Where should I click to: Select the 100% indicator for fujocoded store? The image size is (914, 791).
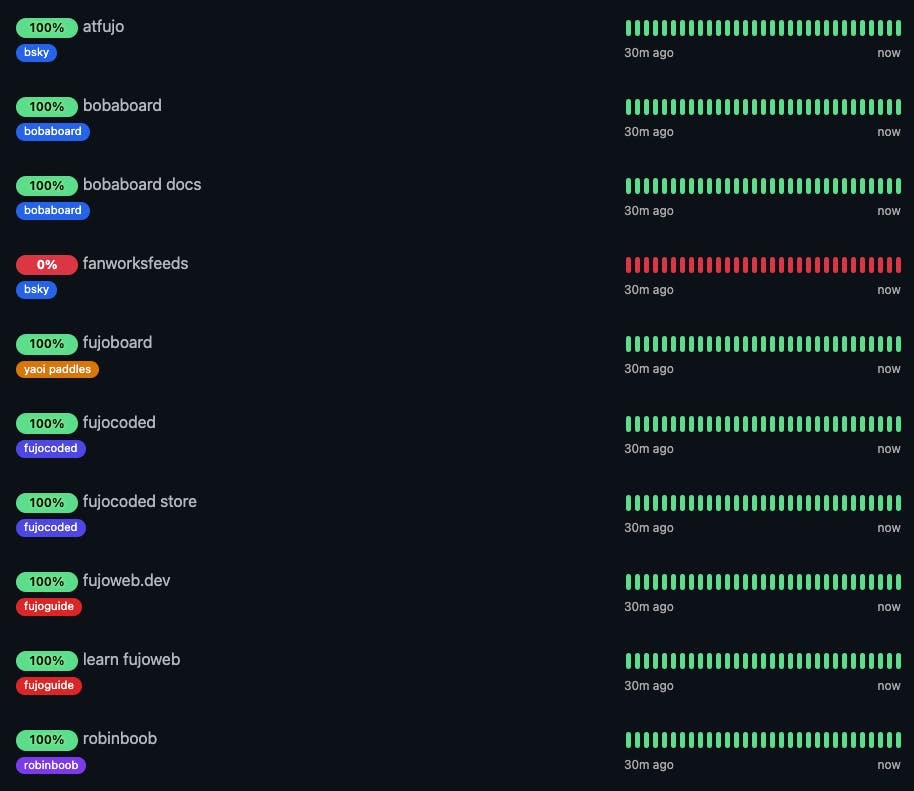46,503
